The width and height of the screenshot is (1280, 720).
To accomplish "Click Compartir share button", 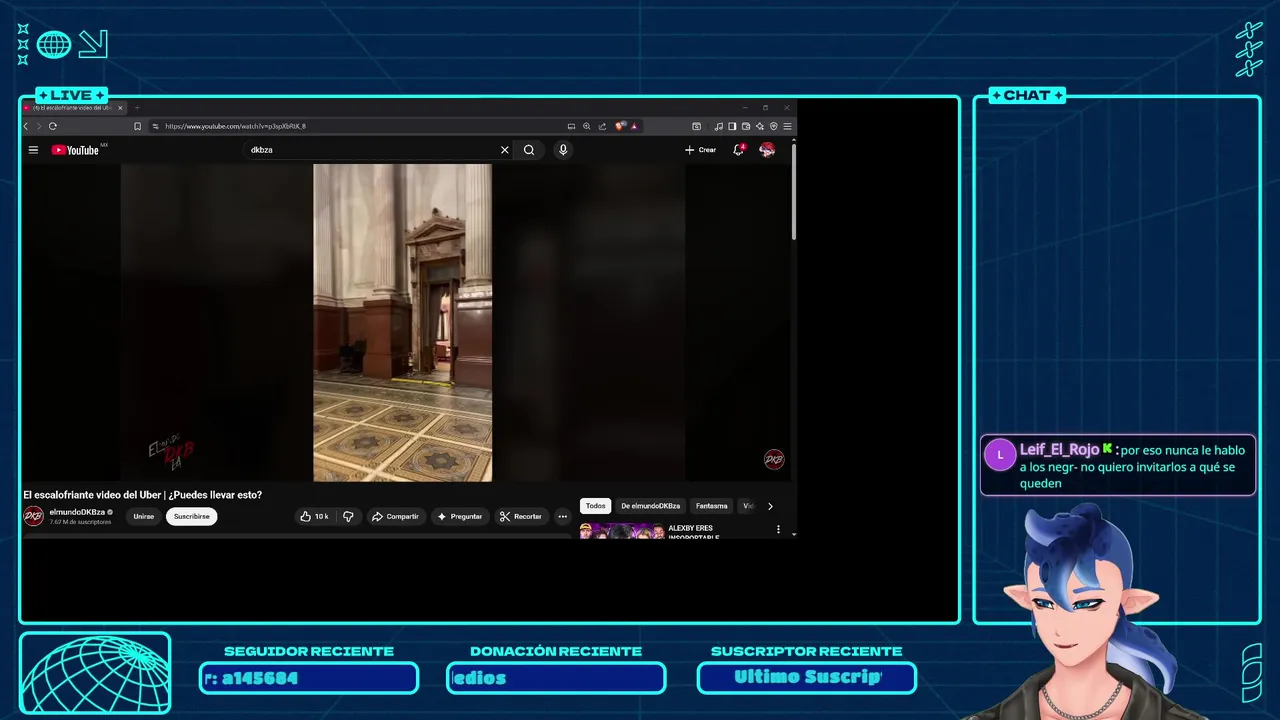I will pyautogui.click(x=395, y=516).
